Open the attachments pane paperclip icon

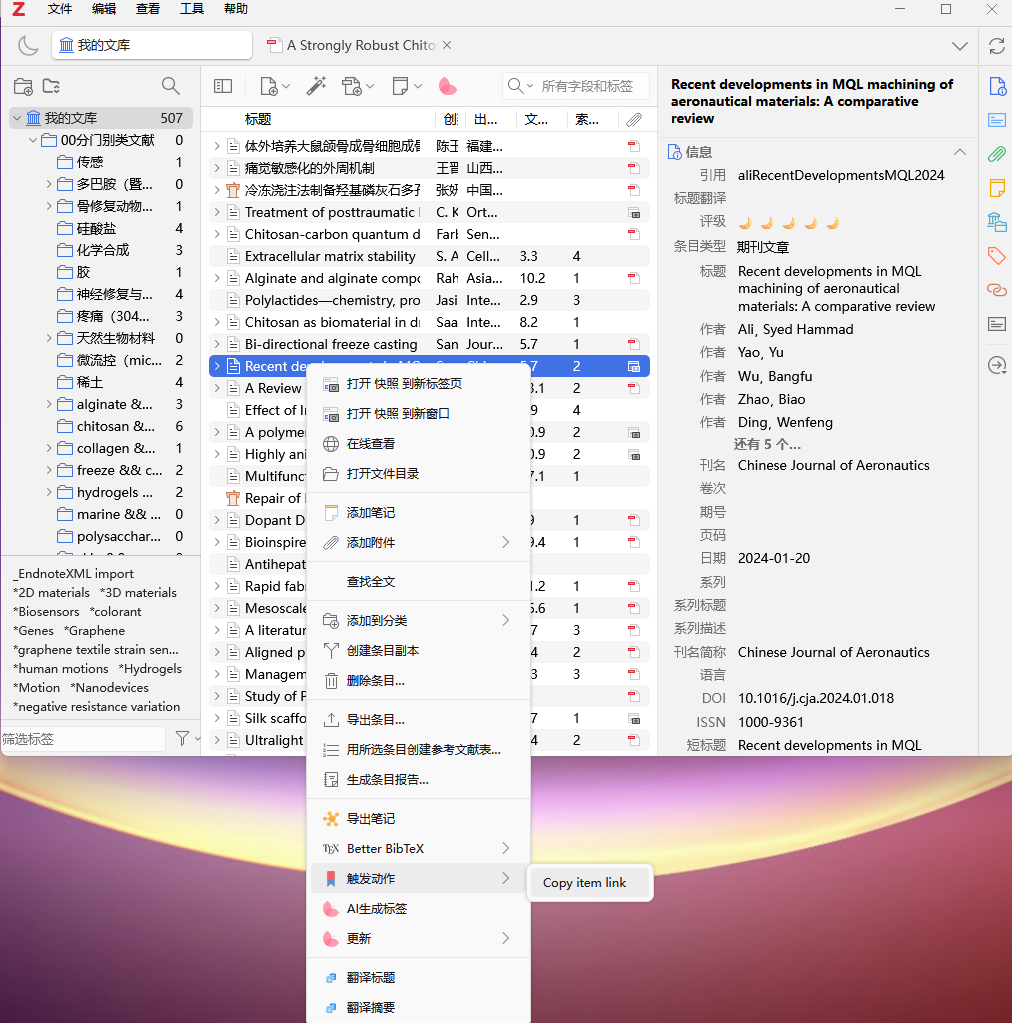pyautogui.click(x=996, y=154)
